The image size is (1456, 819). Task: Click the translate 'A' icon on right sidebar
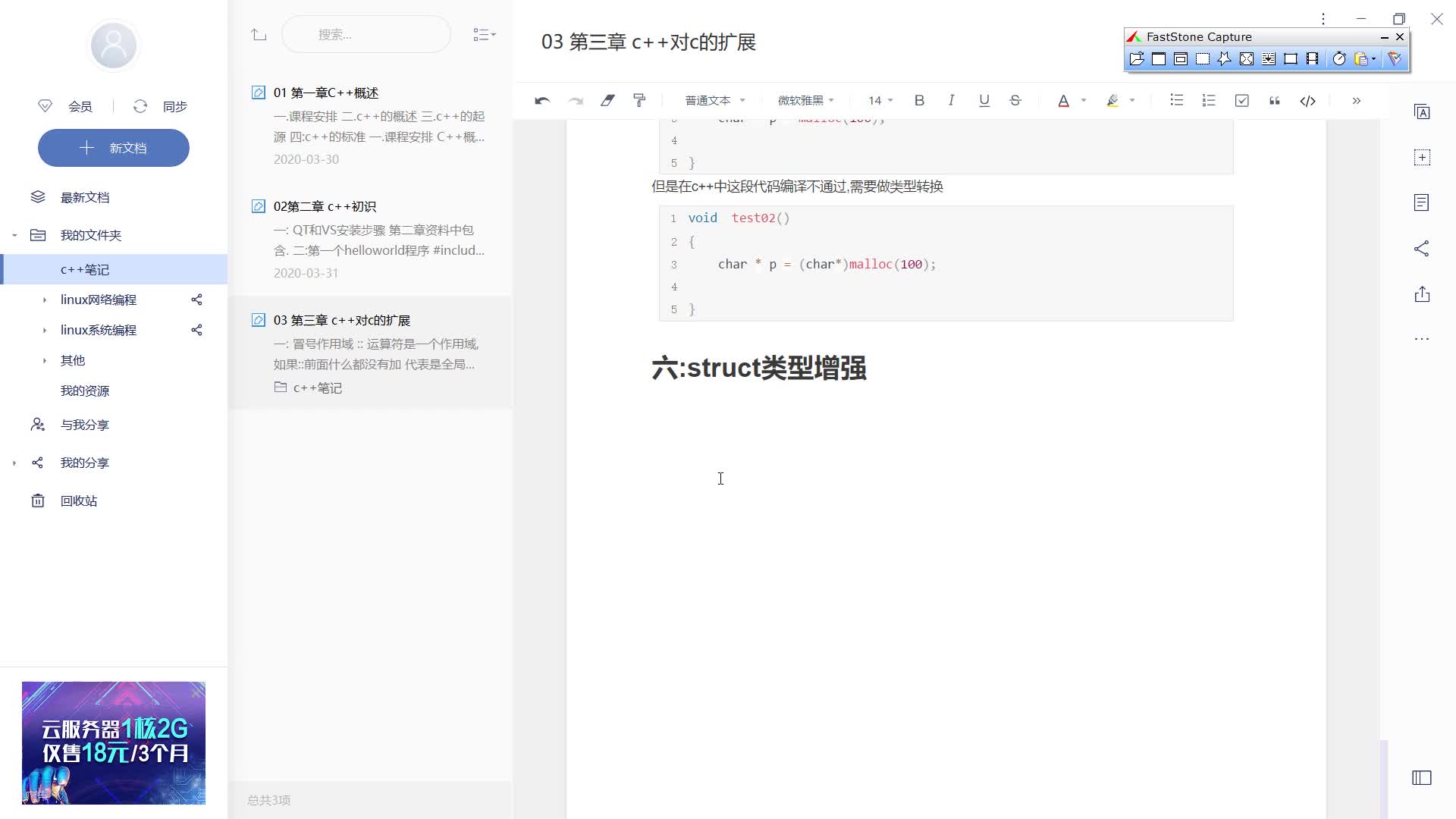pos(1422,111)
